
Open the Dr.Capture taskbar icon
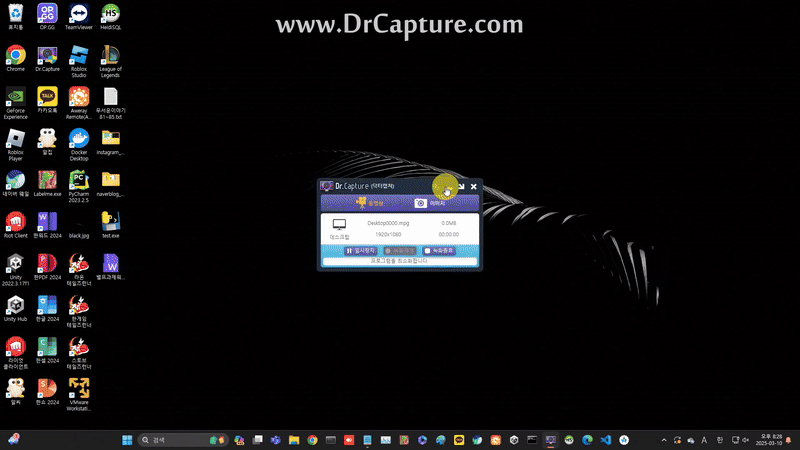tap(551, 440)
